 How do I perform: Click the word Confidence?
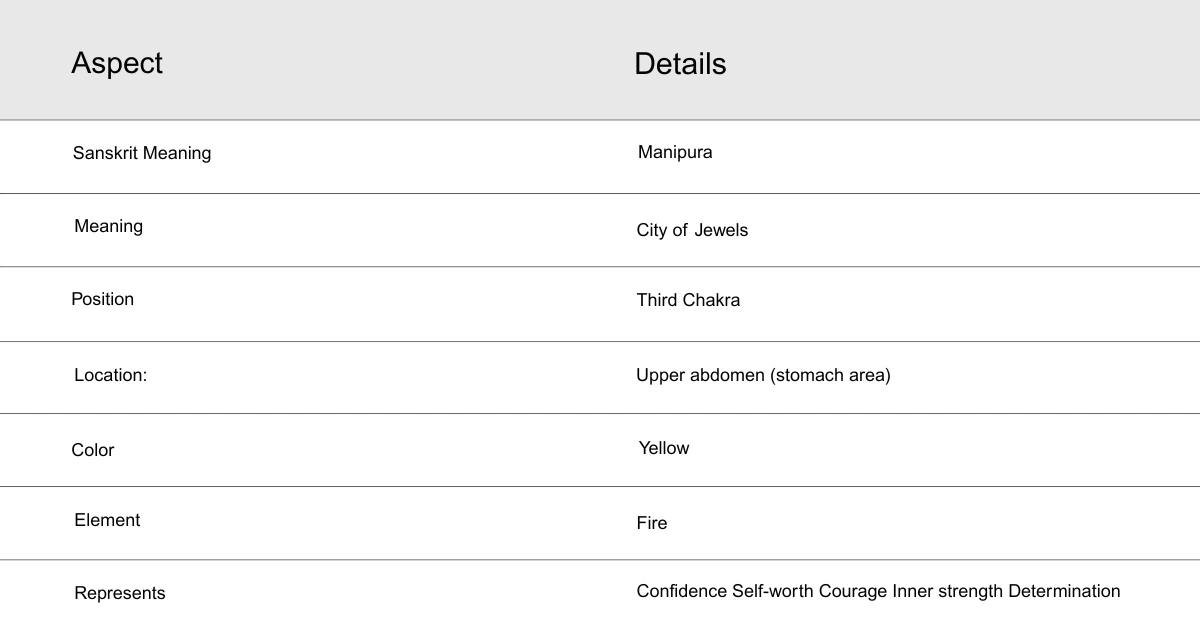coord(681,591)
